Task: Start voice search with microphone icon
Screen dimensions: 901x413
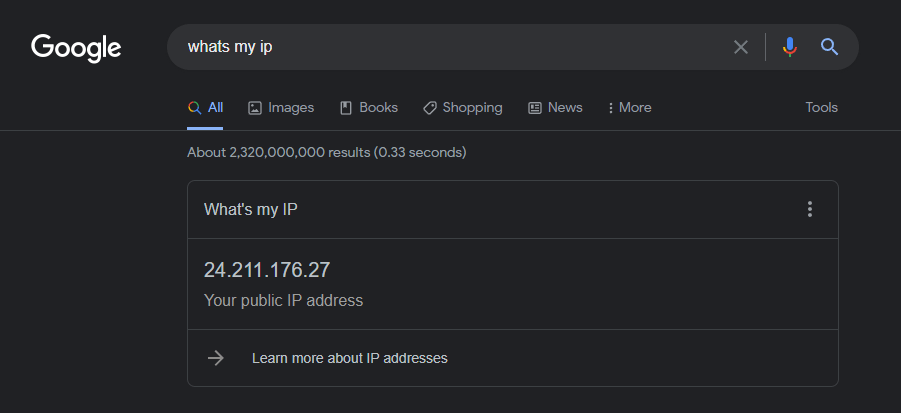Action: point(790,47)
